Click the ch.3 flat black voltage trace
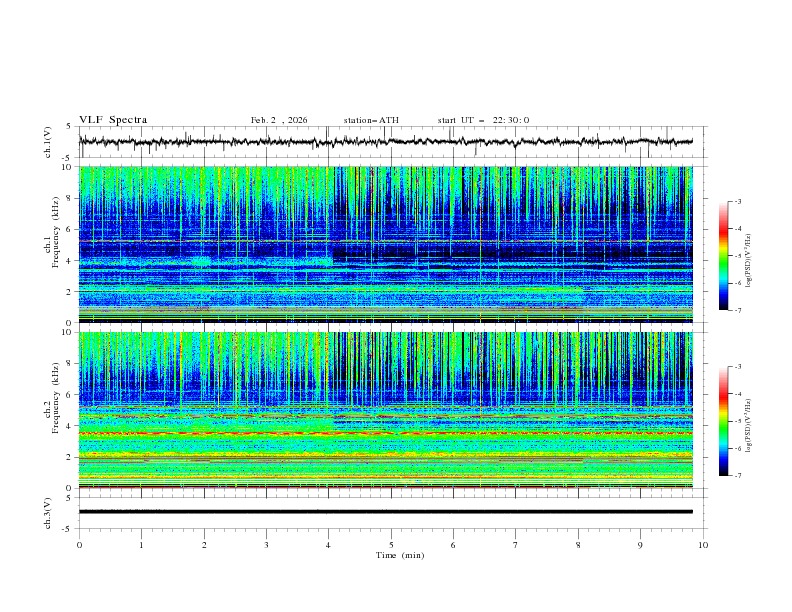Image resolution: width=792 pixels, height=612 pixels. [x=385, y=512]
